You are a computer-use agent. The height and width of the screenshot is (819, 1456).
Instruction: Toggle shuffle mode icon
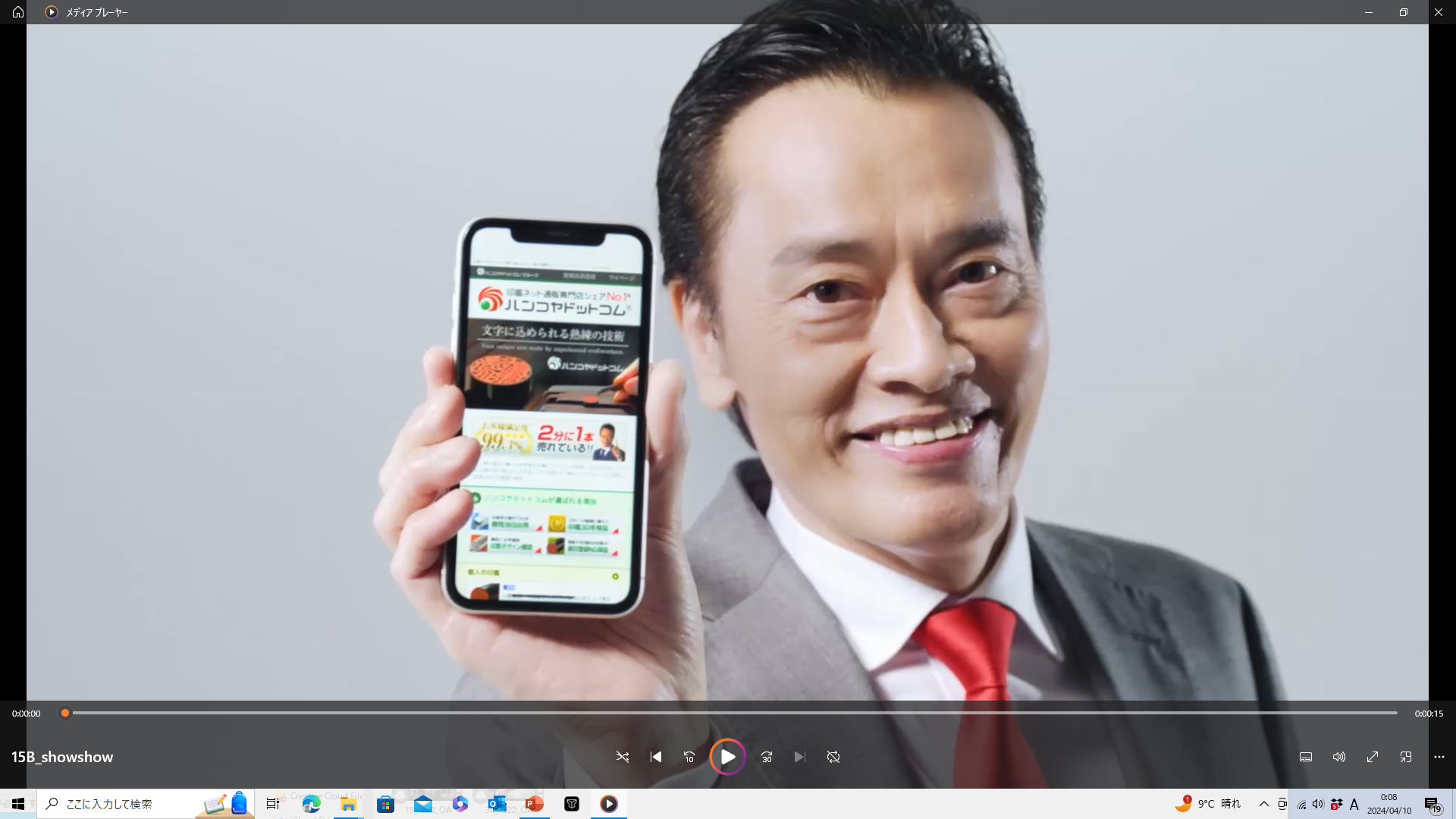623,757
